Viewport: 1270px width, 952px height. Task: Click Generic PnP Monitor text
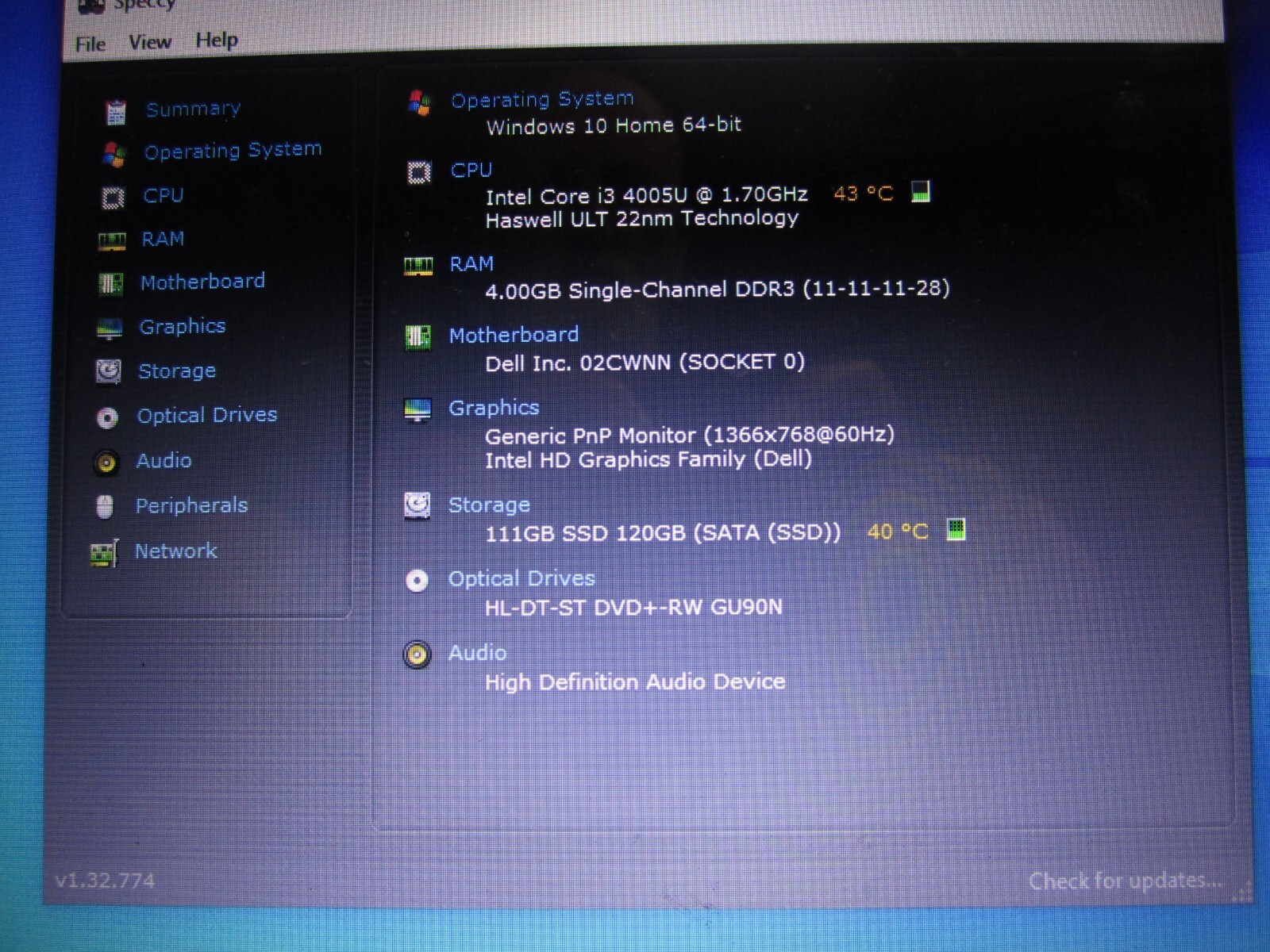689,435
